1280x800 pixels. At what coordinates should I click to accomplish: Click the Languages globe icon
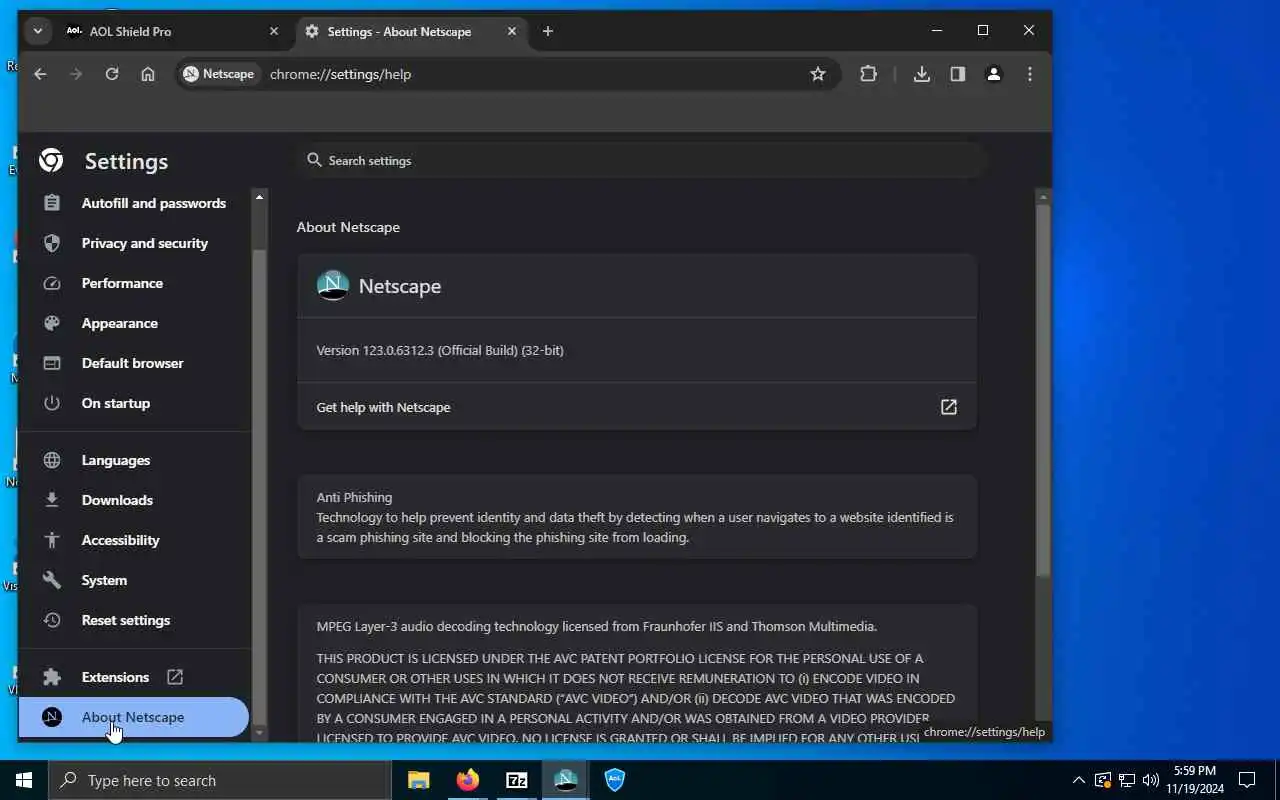click(52, 460)
